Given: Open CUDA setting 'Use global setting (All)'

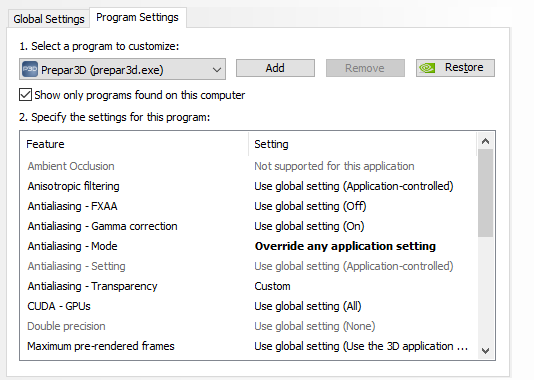Looking at the screenshot, I should tap(308, 306).
